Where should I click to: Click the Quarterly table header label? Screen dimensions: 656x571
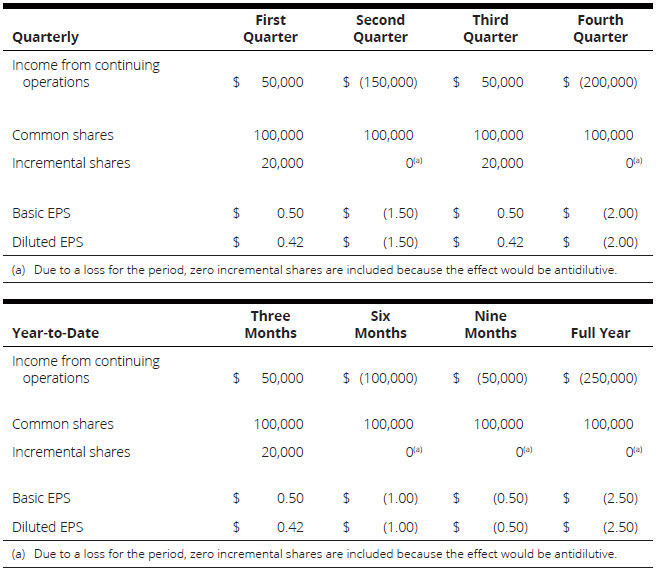click(45, 38)
